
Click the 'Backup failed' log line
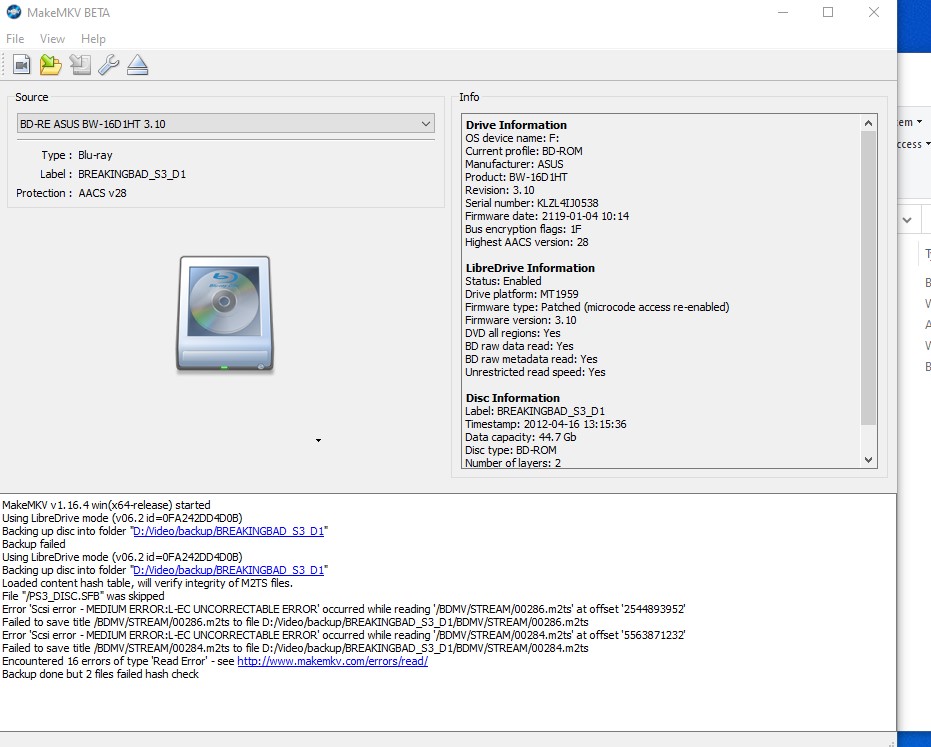point(34,544)
